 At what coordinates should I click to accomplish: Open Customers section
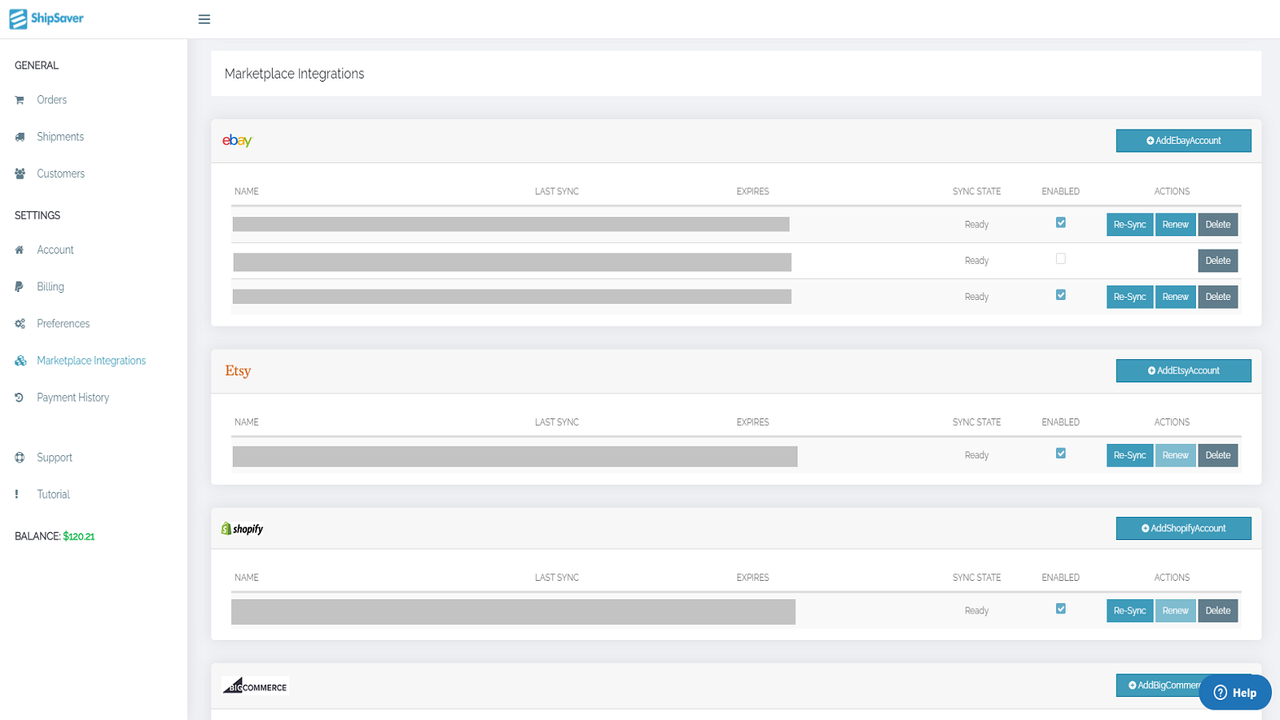pyautogui.click(x=61, y=174)
